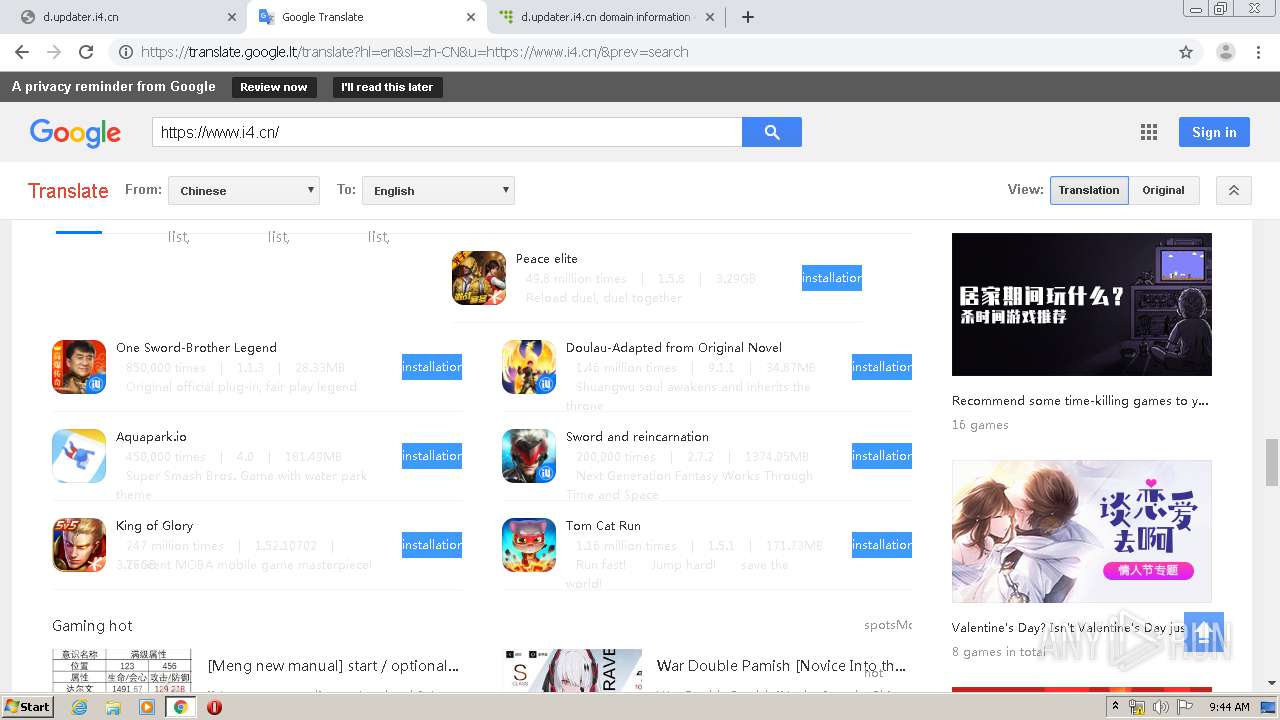Viewport: 1280px width, 720px height.
Task: Install Aquapark.io
Action: coord(432,456)
